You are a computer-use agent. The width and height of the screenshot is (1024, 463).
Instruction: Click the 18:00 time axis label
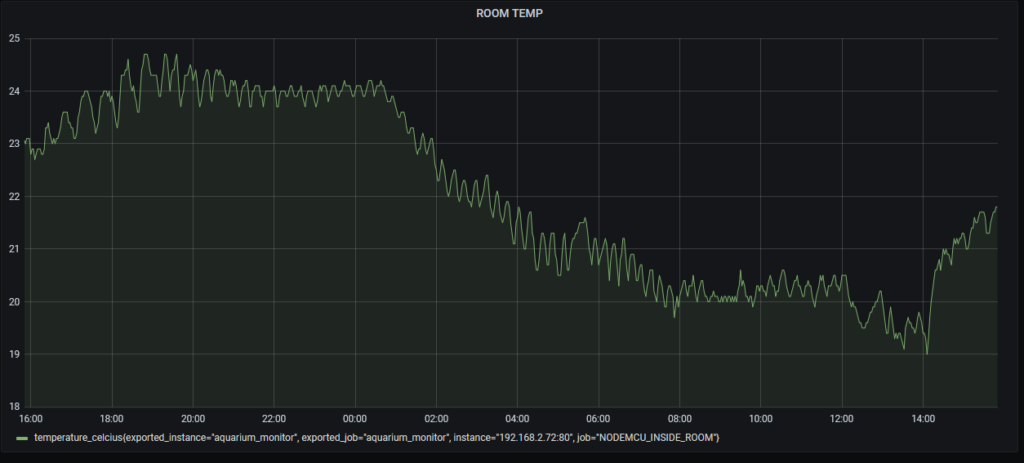pos(112,418)
